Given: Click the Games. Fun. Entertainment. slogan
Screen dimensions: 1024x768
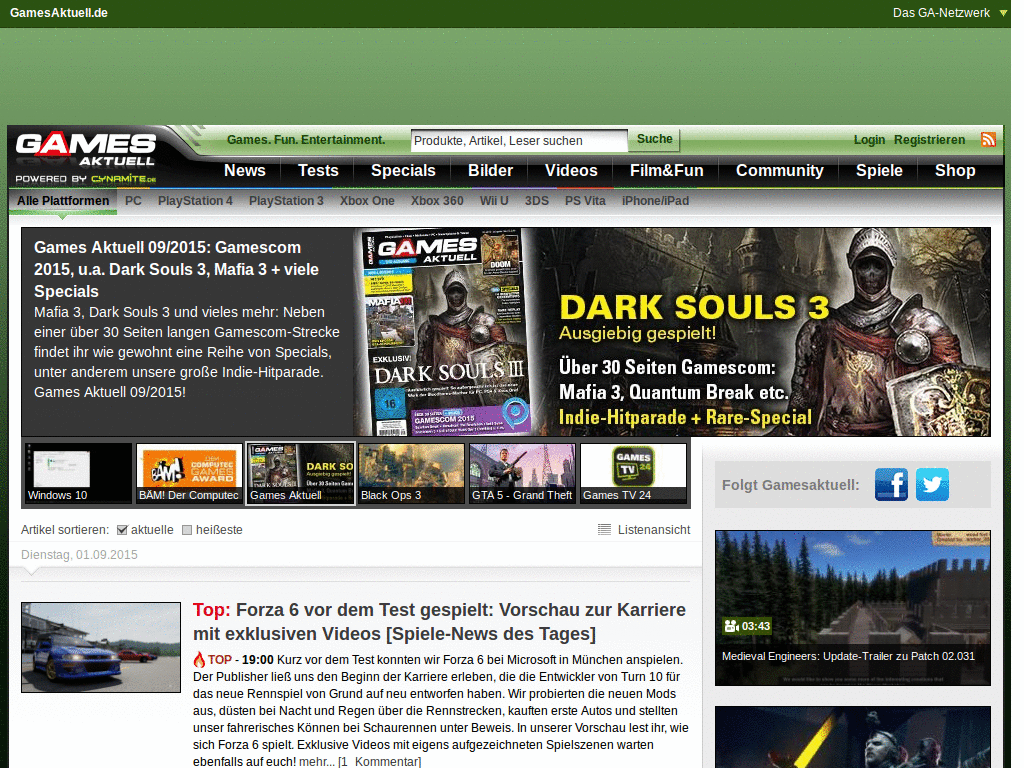Looking at the screenshot, I should [306, 140].
